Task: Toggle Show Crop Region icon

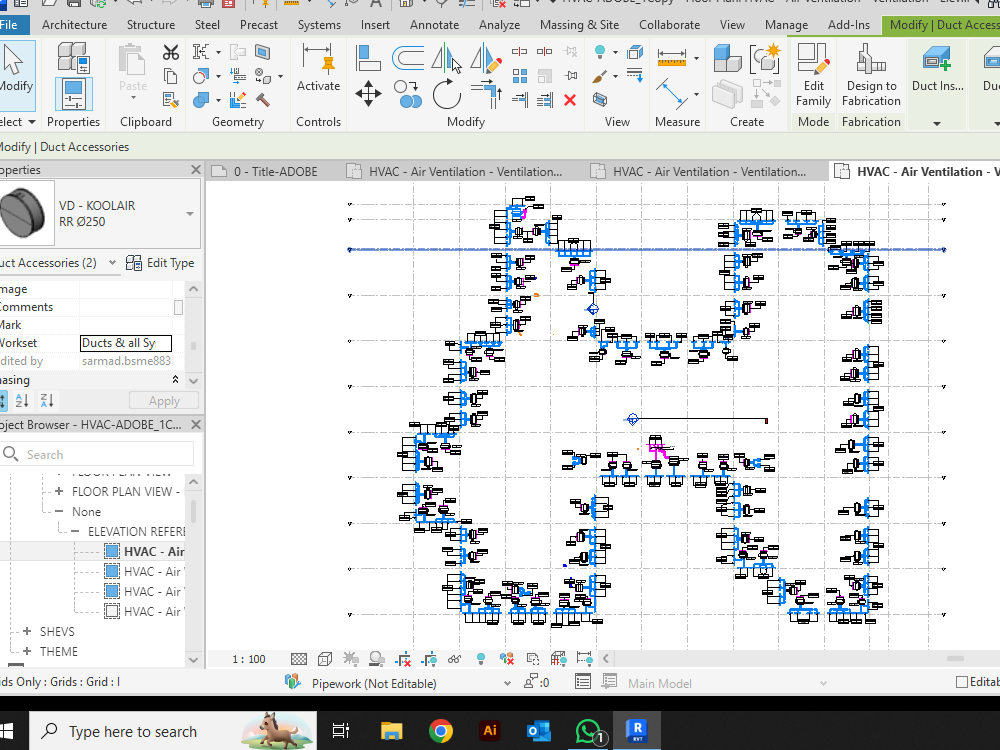Action: 429,659
